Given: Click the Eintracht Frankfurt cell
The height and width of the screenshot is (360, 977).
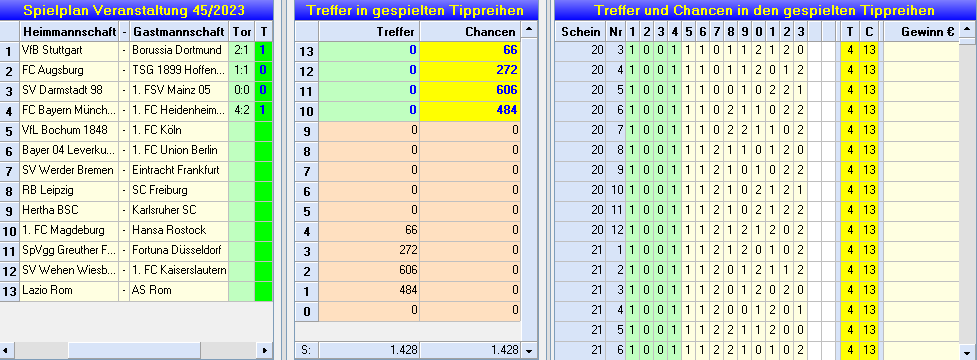Looking at the screenshot, I should [179, 170].
